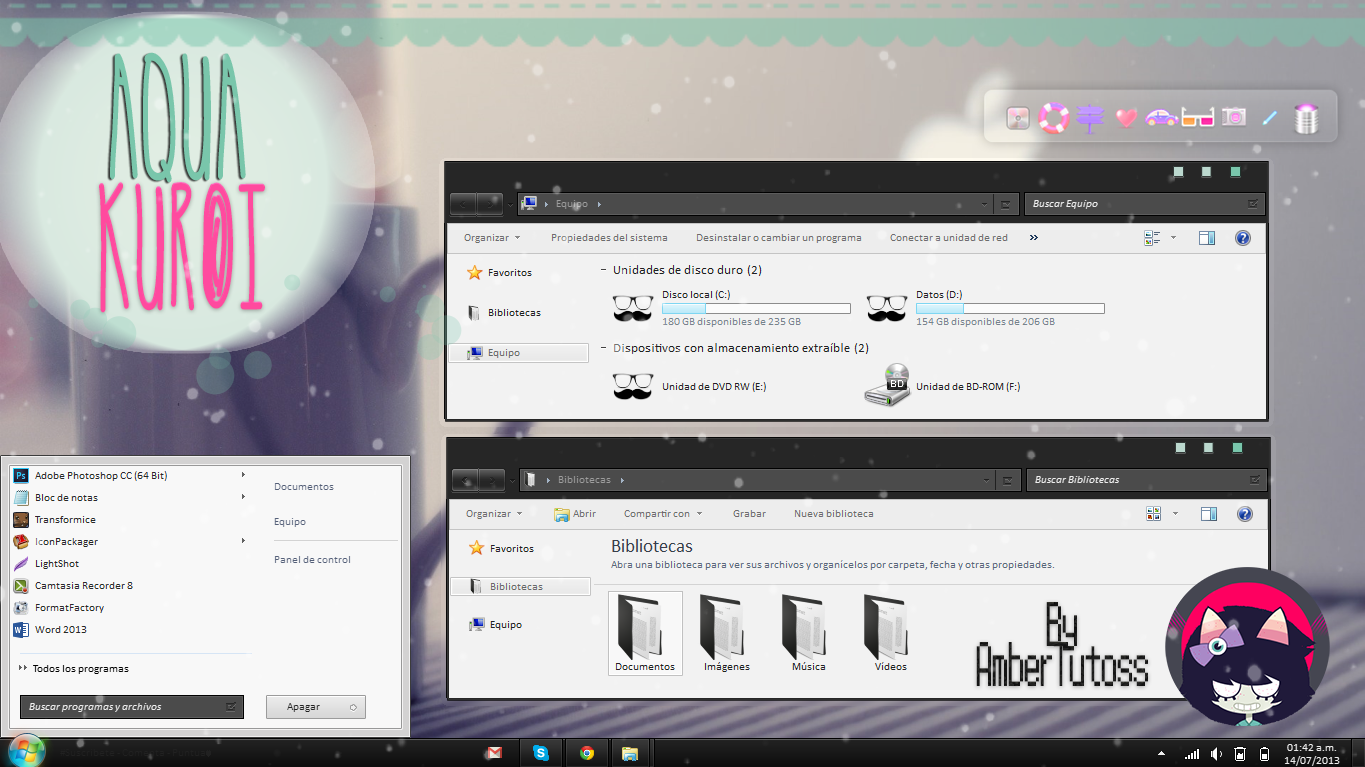1365x767 pixels.
Task: Open the pink camera dock icon
Action: (1234, 117)
